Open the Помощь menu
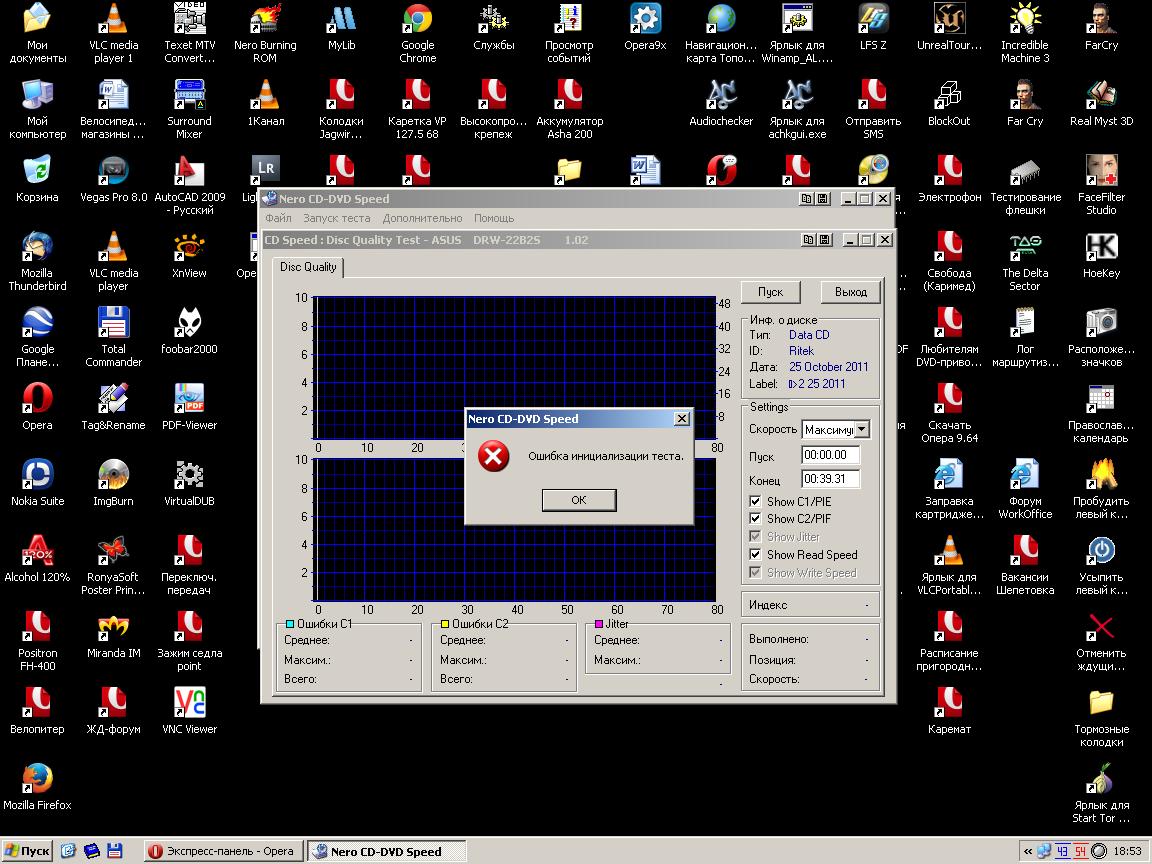The height and width of the screenshot is (864, 1152). coord(494,218)
